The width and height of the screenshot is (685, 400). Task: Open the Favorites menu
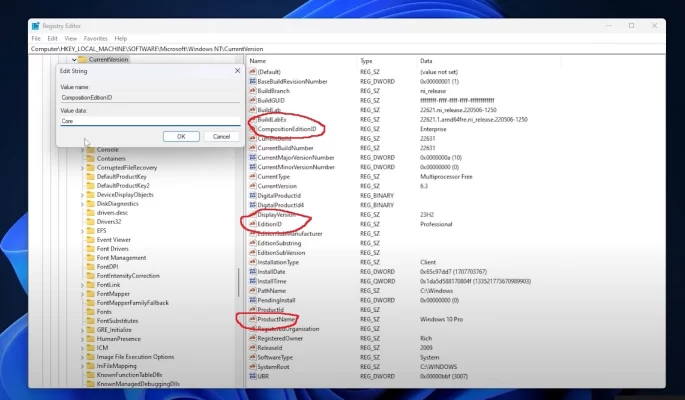click(x=95, y=38)
